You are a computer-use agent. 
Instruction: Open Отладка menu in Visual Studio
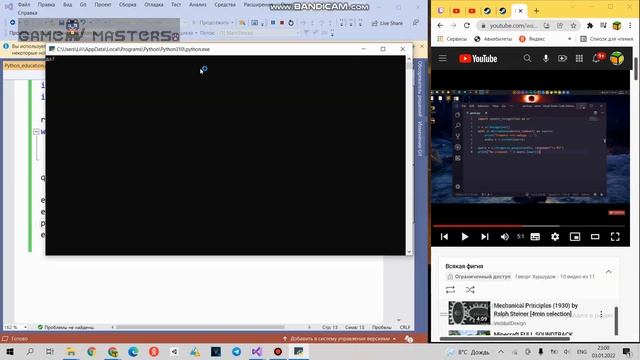(x=153, y=4)
